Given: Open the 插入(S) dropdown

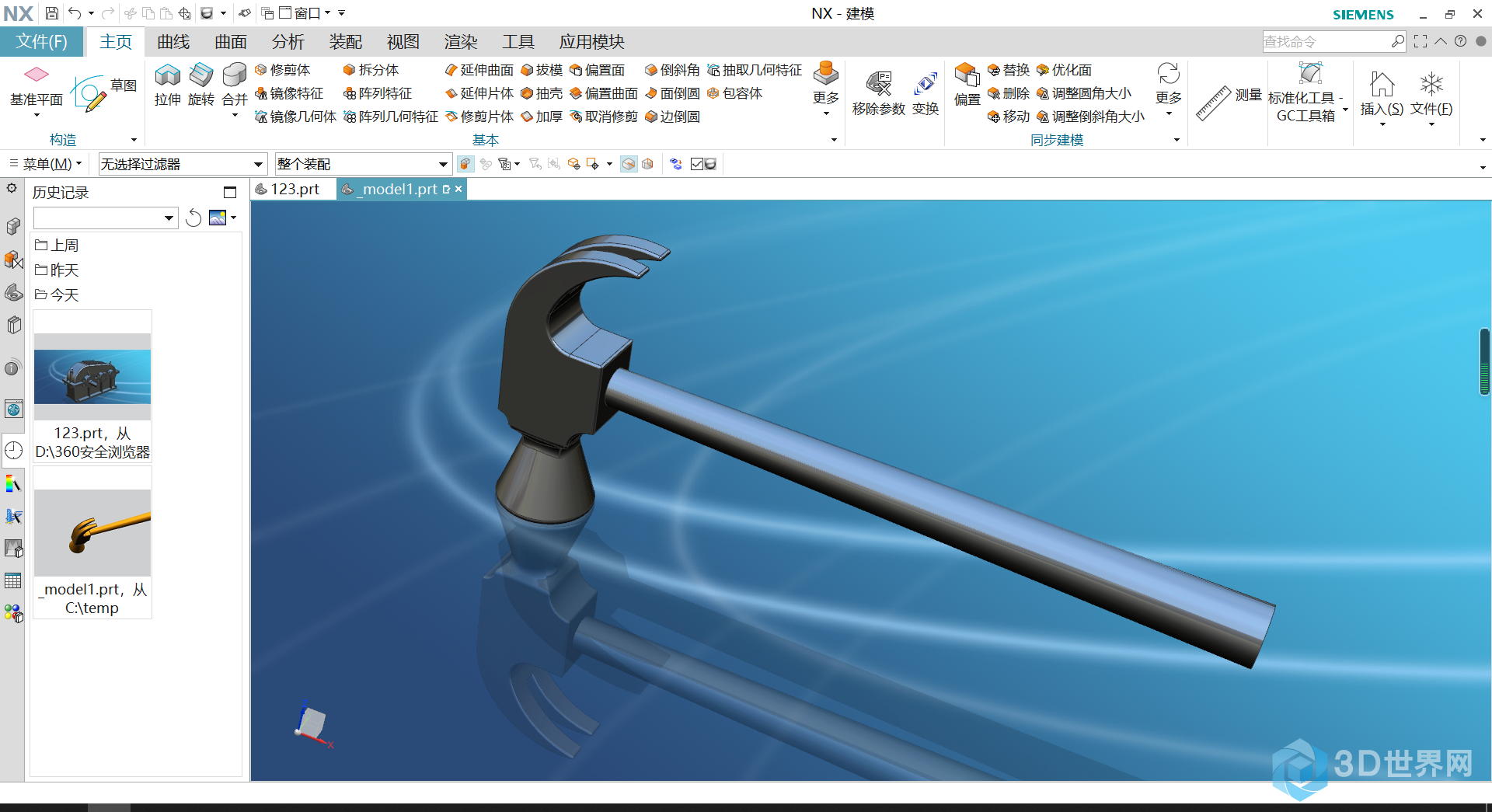Looking at the screenshot, I should tap(1382, 98).
